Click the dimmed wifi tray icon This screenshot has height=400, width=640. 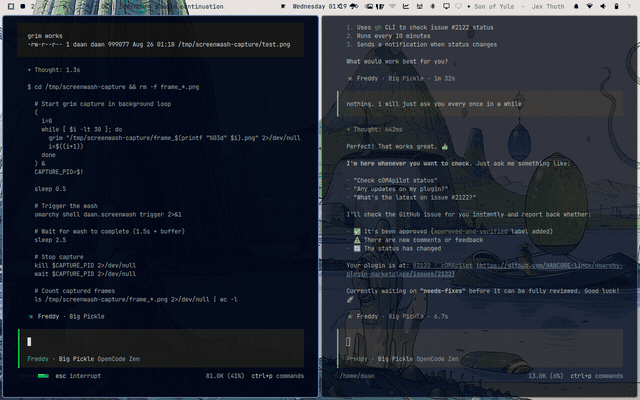(x=393, y=6)
